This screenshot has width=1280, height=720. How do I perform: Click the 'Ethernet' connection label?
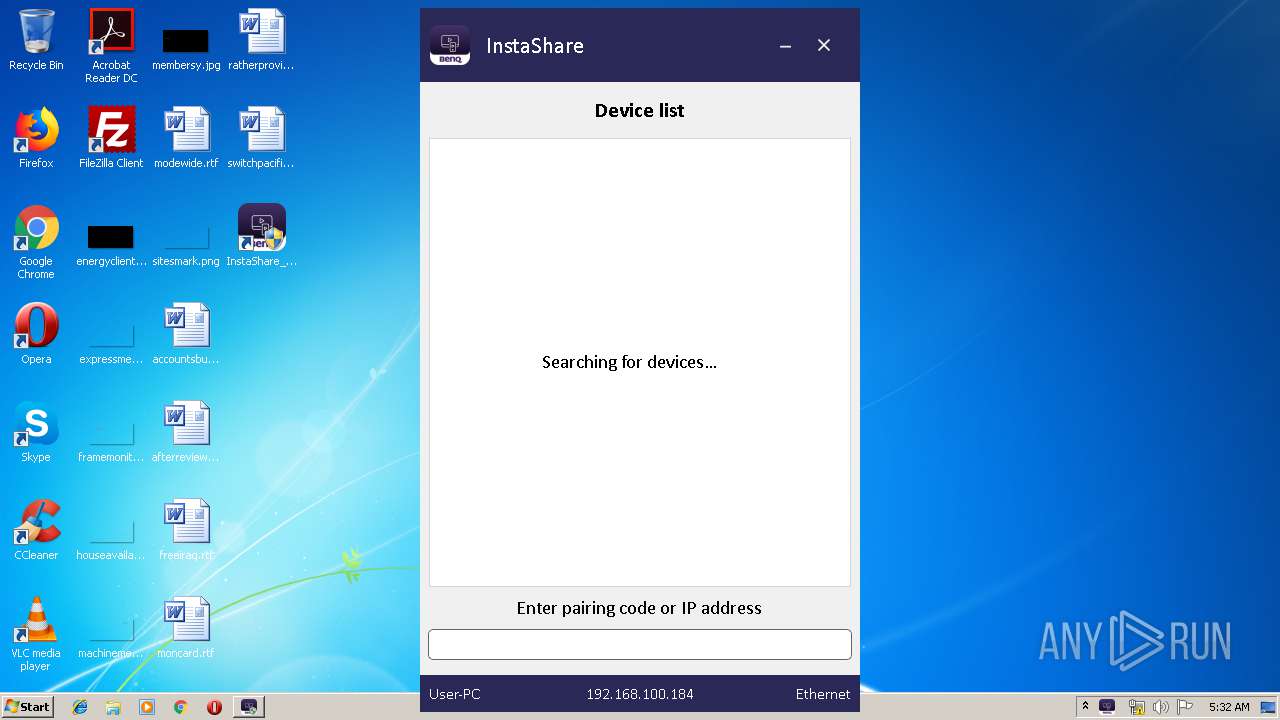point(823,694)
